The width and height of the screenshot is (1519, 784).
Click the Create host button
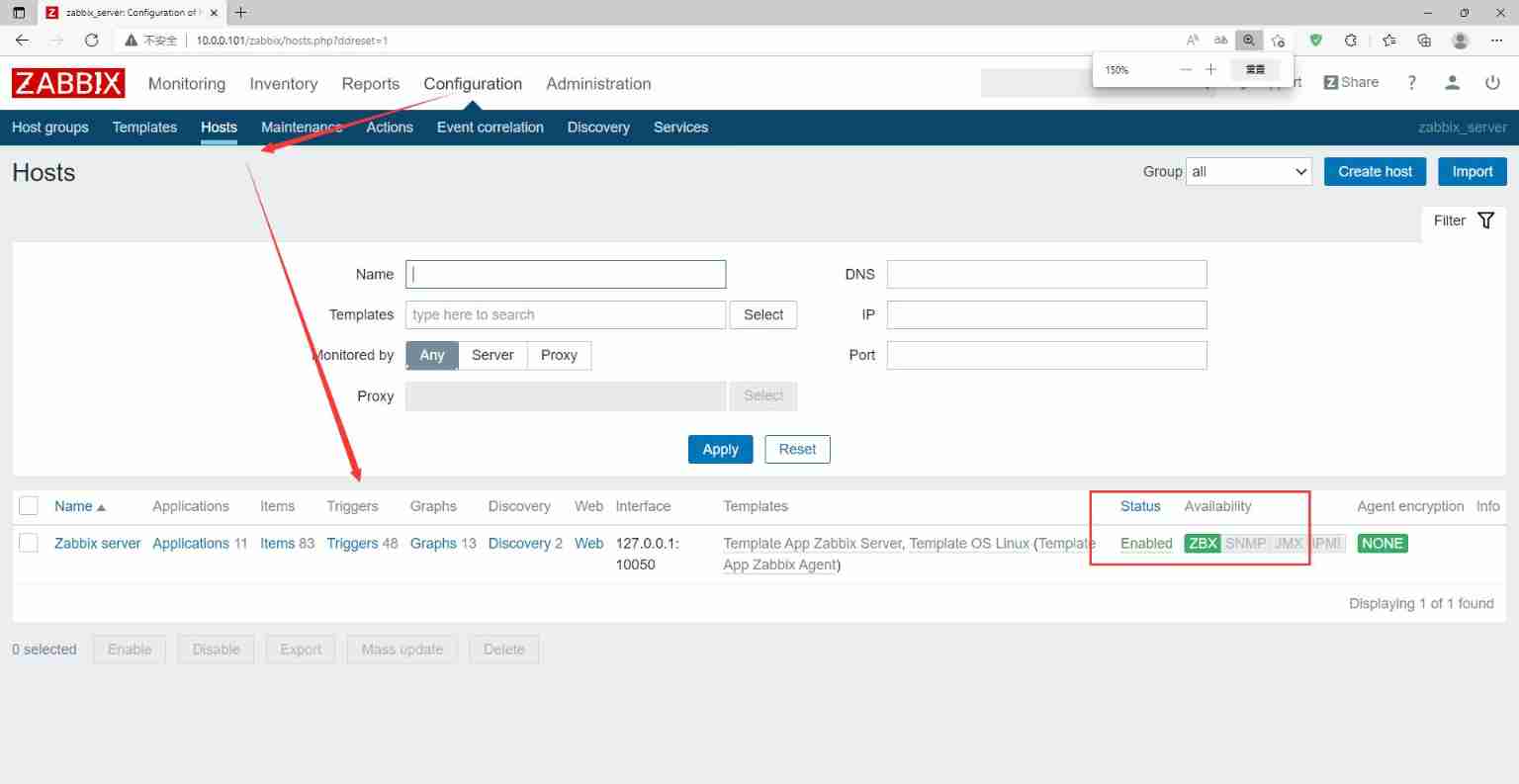[x=1375, y=171]
